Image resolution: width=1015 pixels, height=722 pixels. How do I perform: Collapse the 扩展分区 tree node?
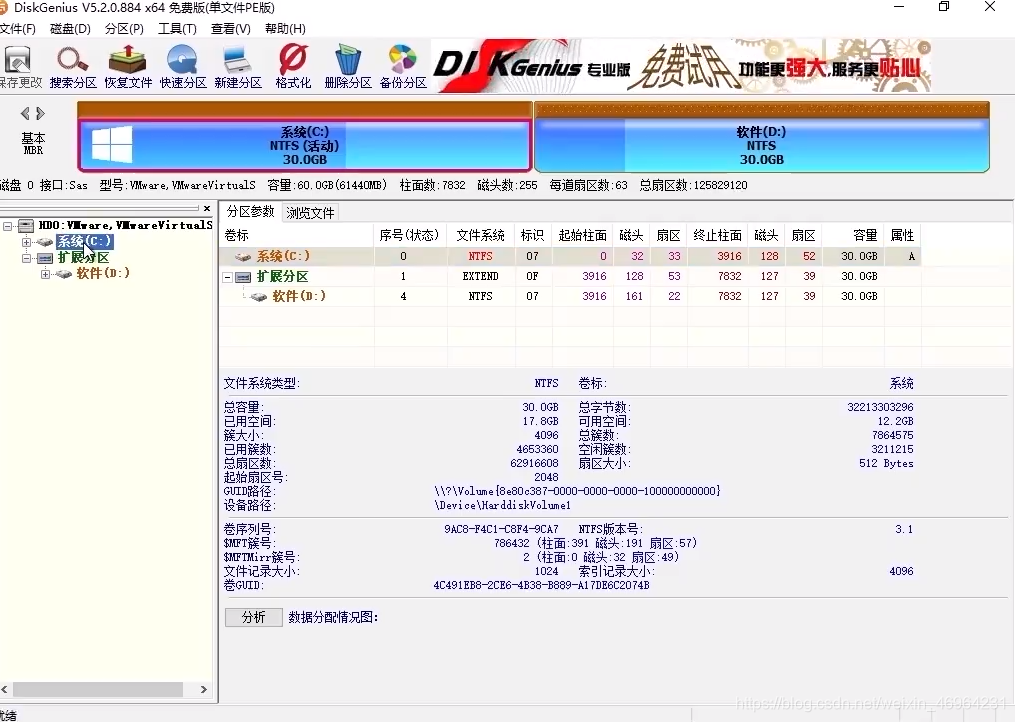(x=26, y=258)
